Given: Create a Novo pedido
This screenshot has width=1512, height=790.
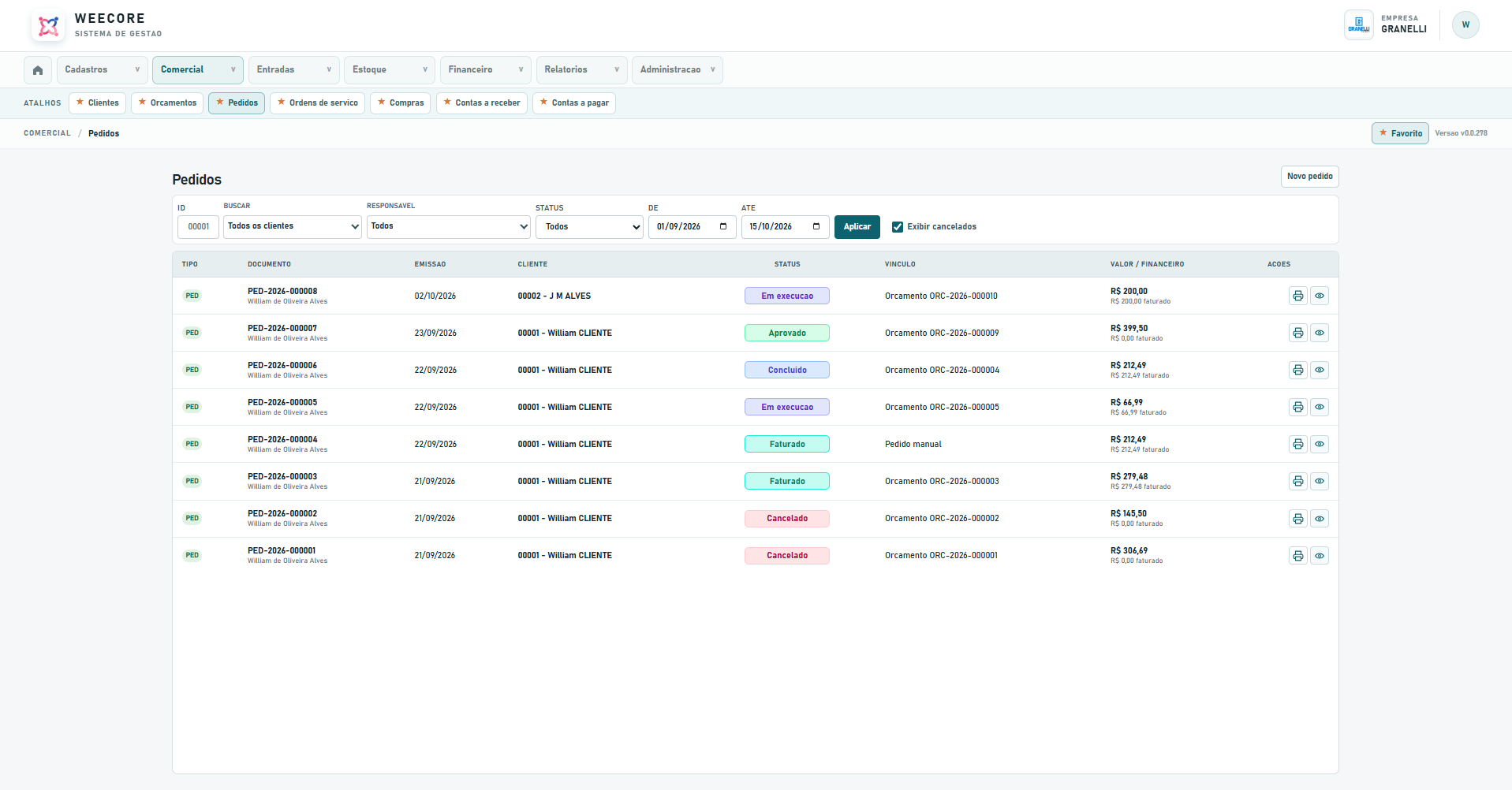Looking at the screenshot, I should 1309,177.
